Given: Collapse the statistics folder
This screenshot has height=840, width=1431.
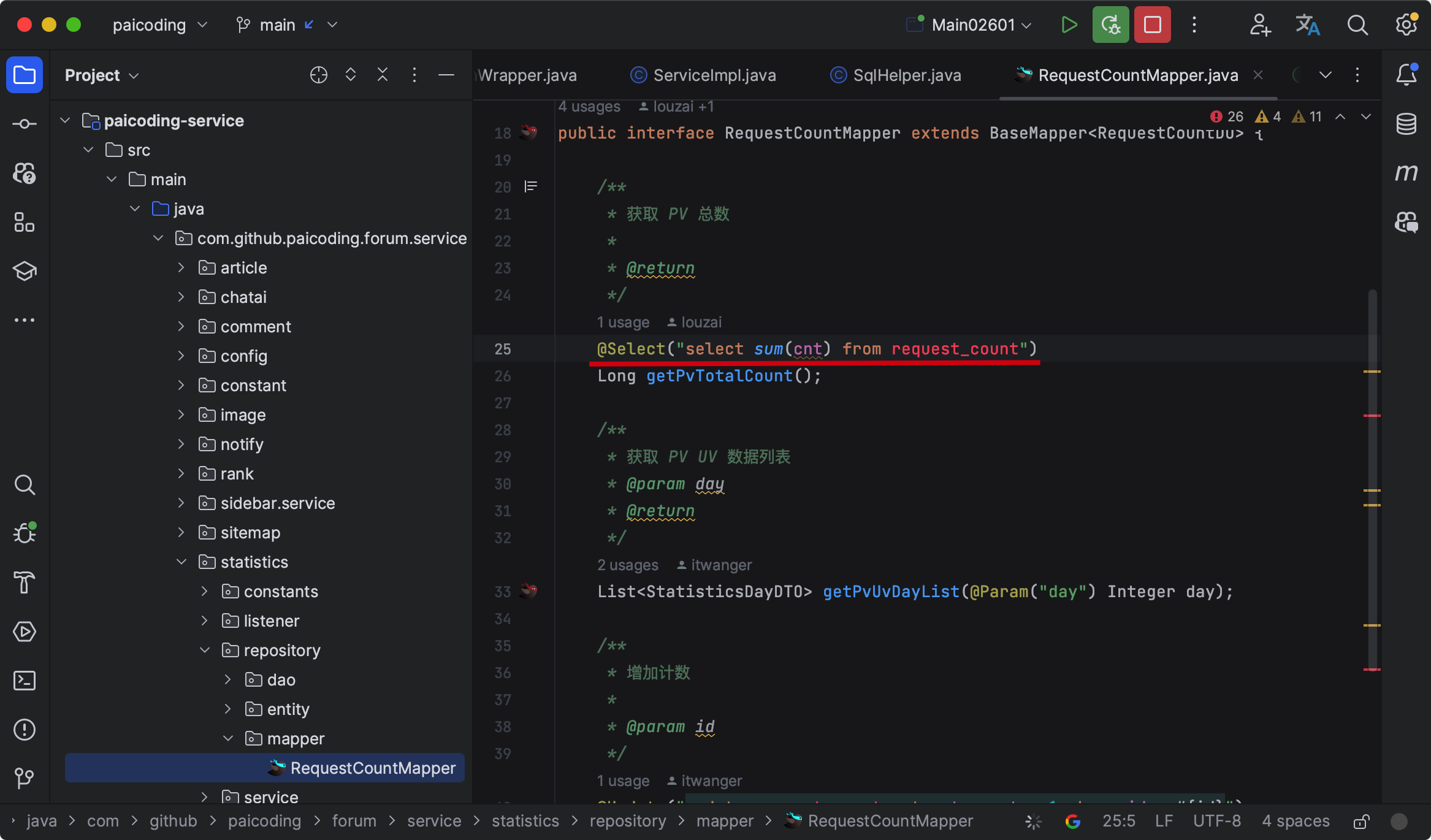Looking at the screenshot, I should click(181, 562).
